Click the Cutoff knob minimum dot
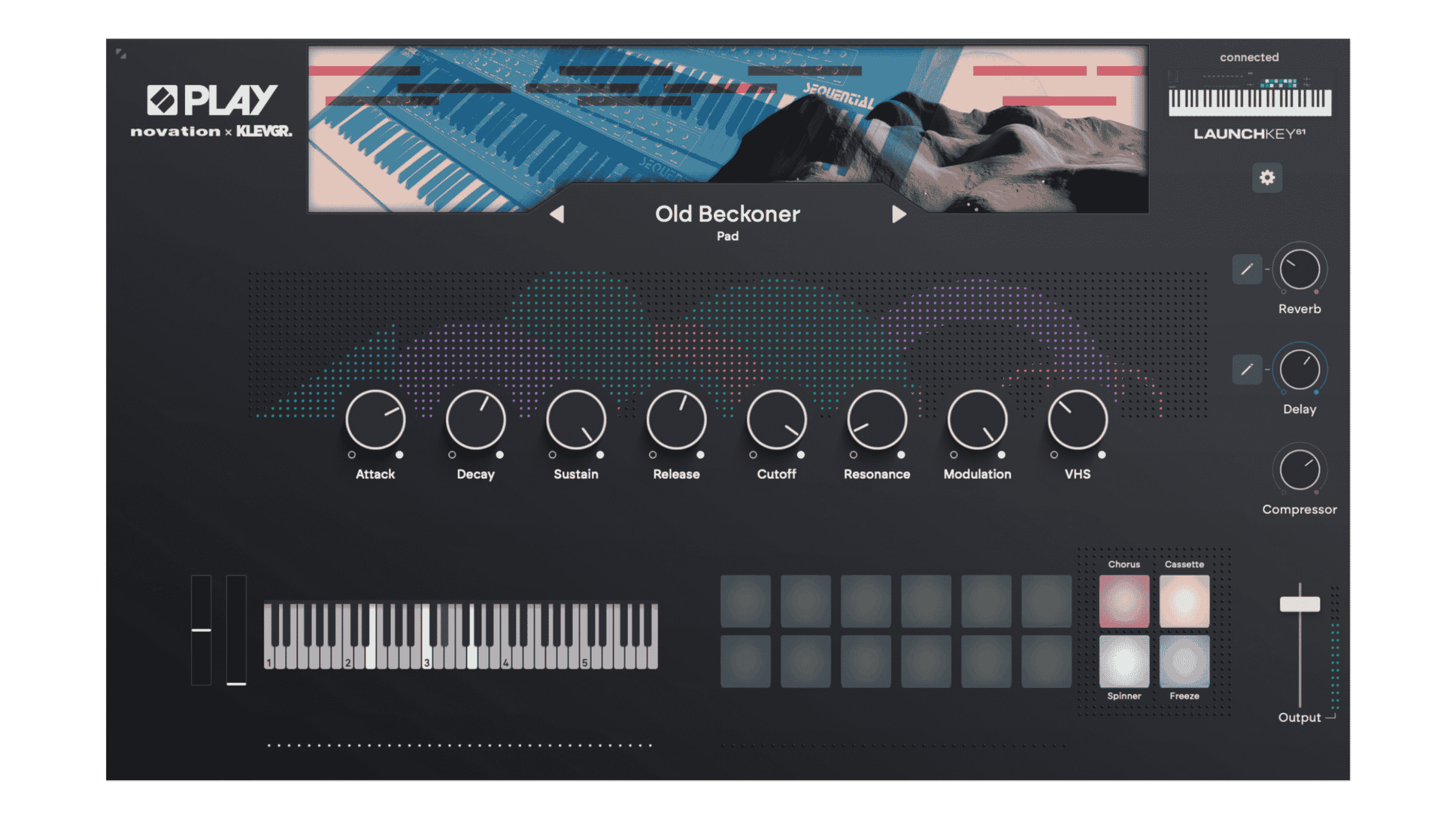1456x819 pixels. tap(753, 455)
